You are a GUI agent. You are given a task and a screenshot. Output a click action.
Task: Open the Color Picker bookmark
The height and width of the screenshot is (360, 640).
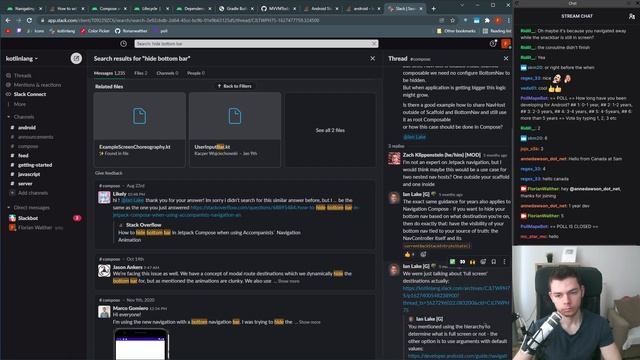point(95,31)
